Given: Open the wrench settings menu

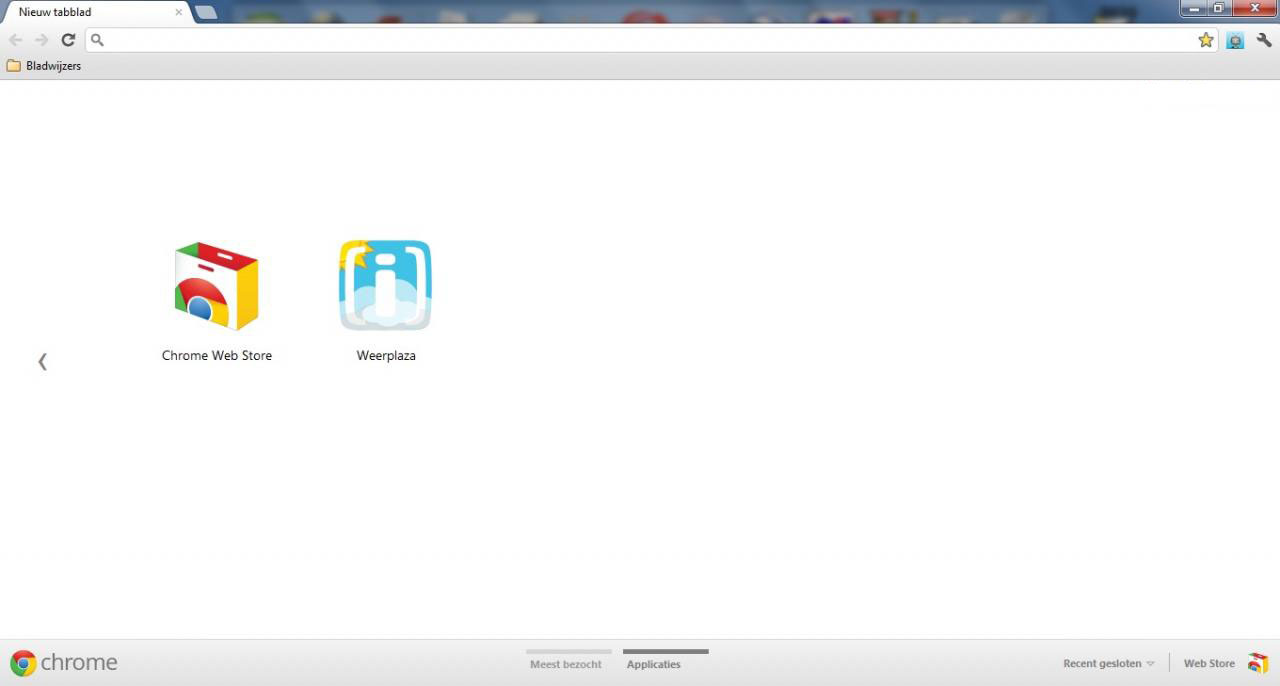Looking at the screenshot, I should [1264, 40].
